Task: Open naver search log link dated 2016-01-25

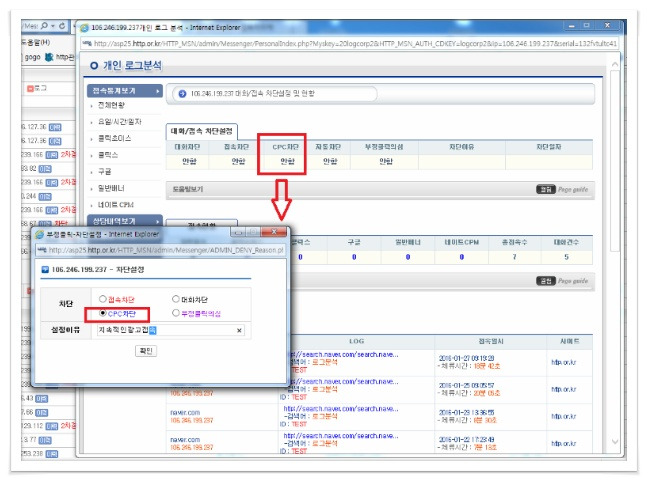Action: click(x=345, y=381)
